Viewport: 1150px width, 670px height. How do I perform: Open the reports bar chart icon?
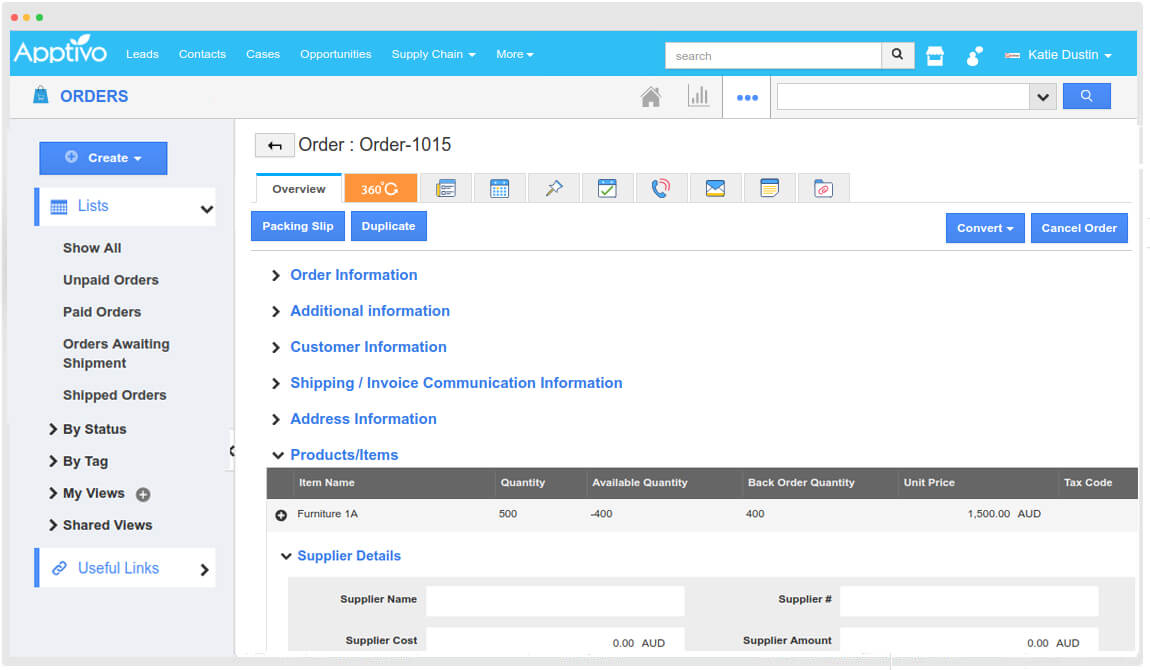coord(698,97)
